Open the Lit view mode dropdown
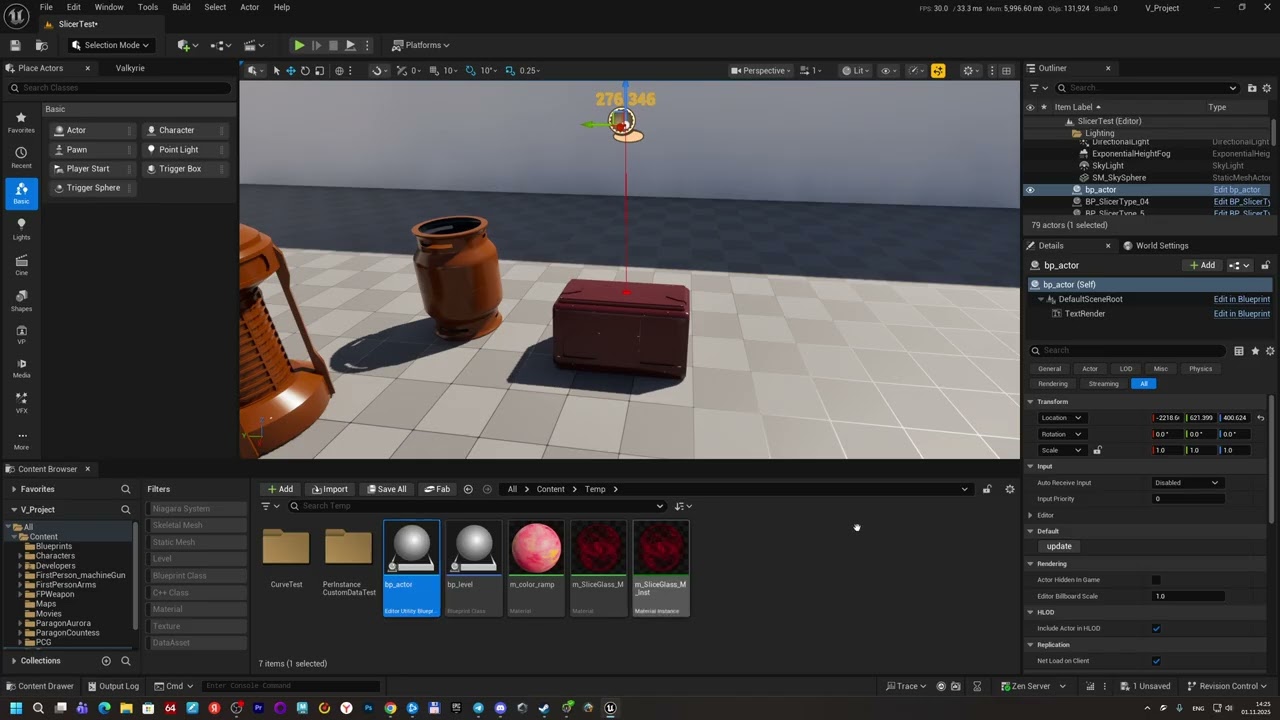The height and width of the screenshot is (720, 1280). tap(856, 70)
